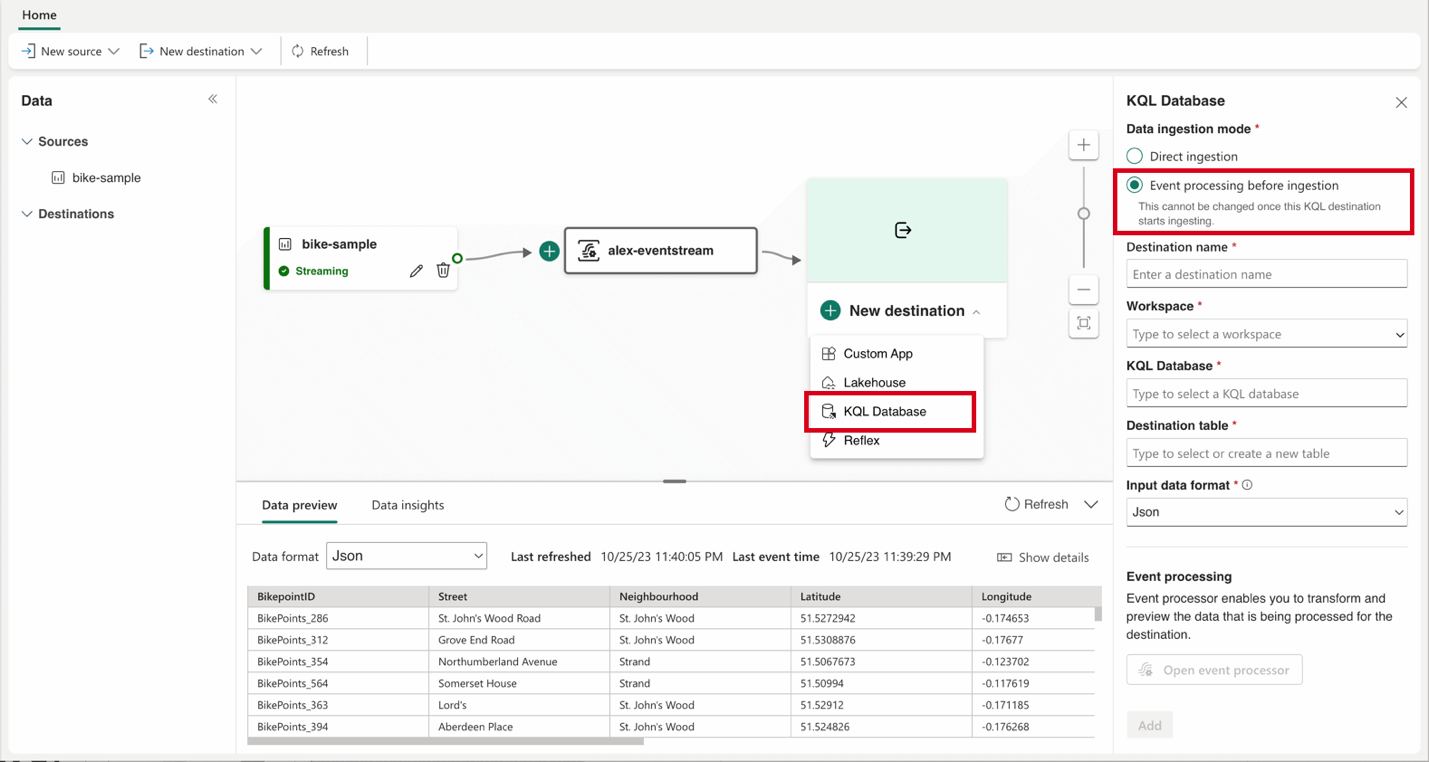The height and width of the screenshot is (762, 1429).
Task: Click the green plus connector before alex-eventstream
Action: (549, 251)
